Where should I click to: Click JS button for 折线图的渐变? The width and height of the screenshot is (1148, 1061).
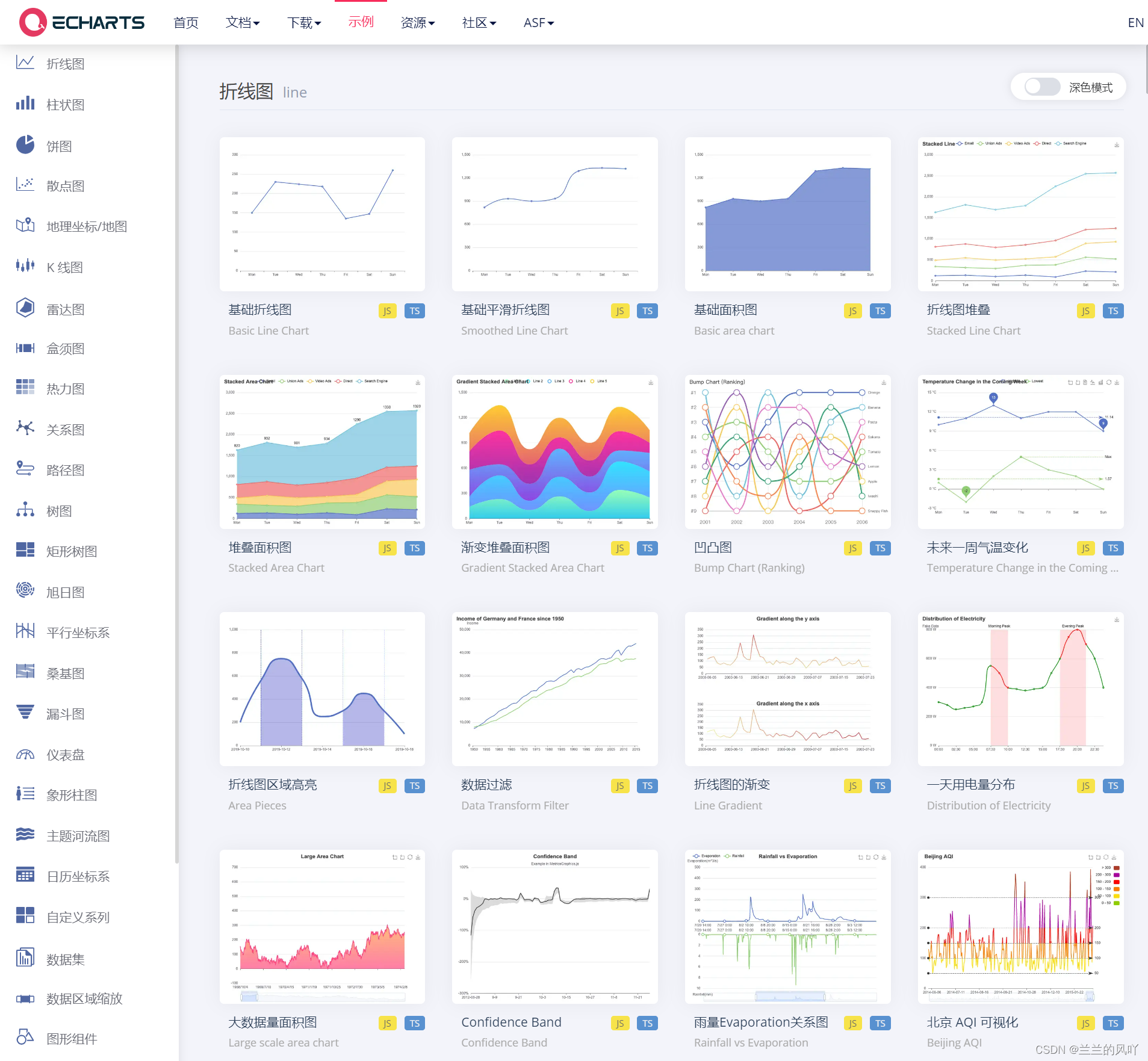[852, 785]
